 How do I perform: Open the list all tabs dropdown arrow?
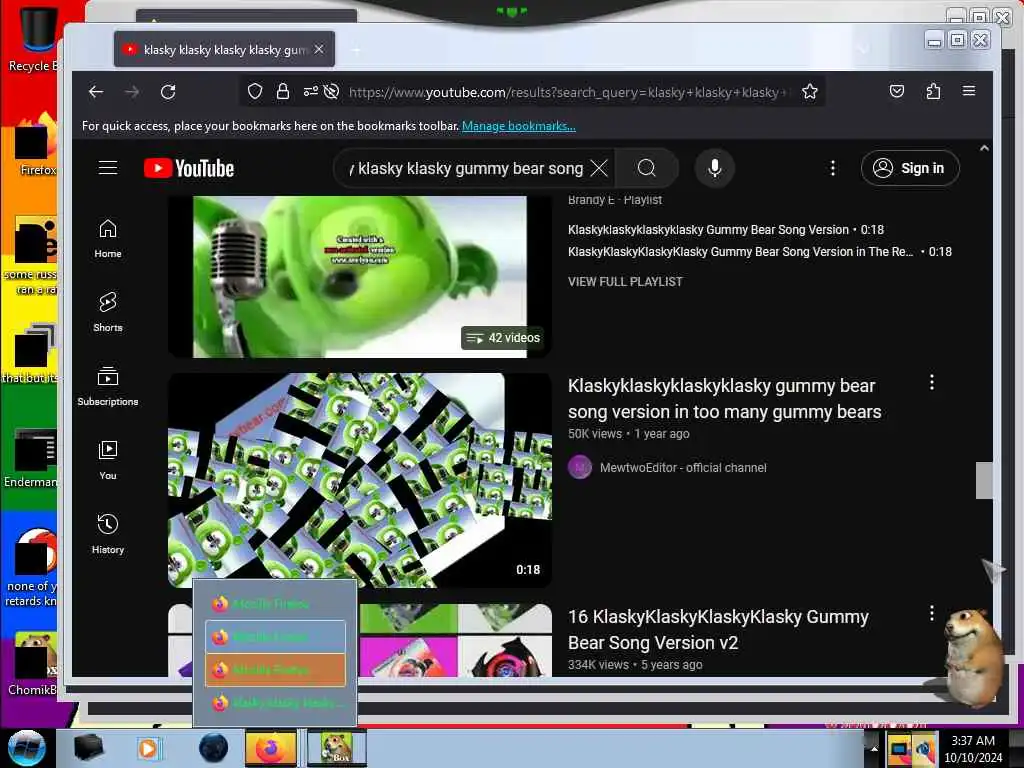863,49
